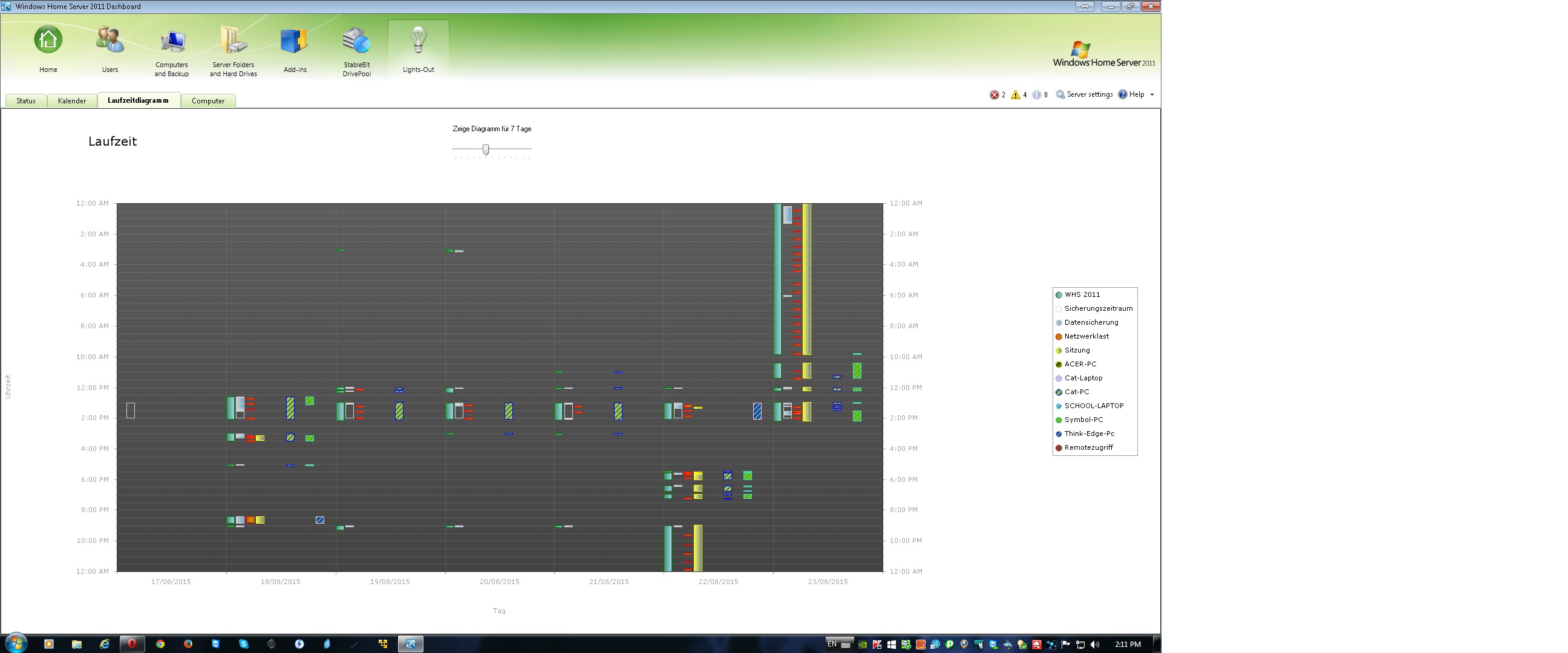
Task: Click Netzwerklast legend entry
Action: pyautogui.click(x=1082, y=337)
